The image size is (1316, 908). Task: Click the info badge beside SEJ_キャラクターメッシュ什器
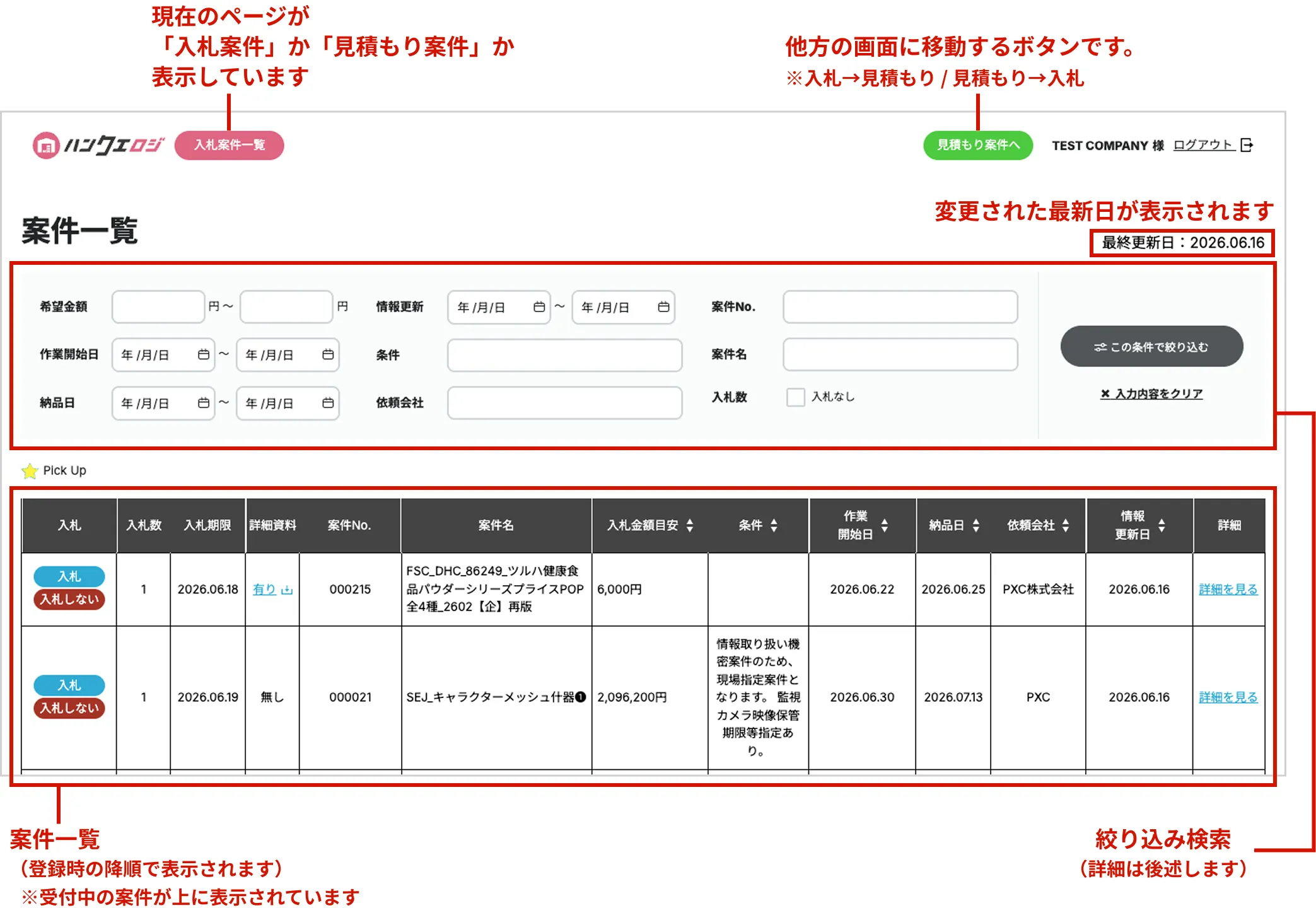click(x=581, y=697)
